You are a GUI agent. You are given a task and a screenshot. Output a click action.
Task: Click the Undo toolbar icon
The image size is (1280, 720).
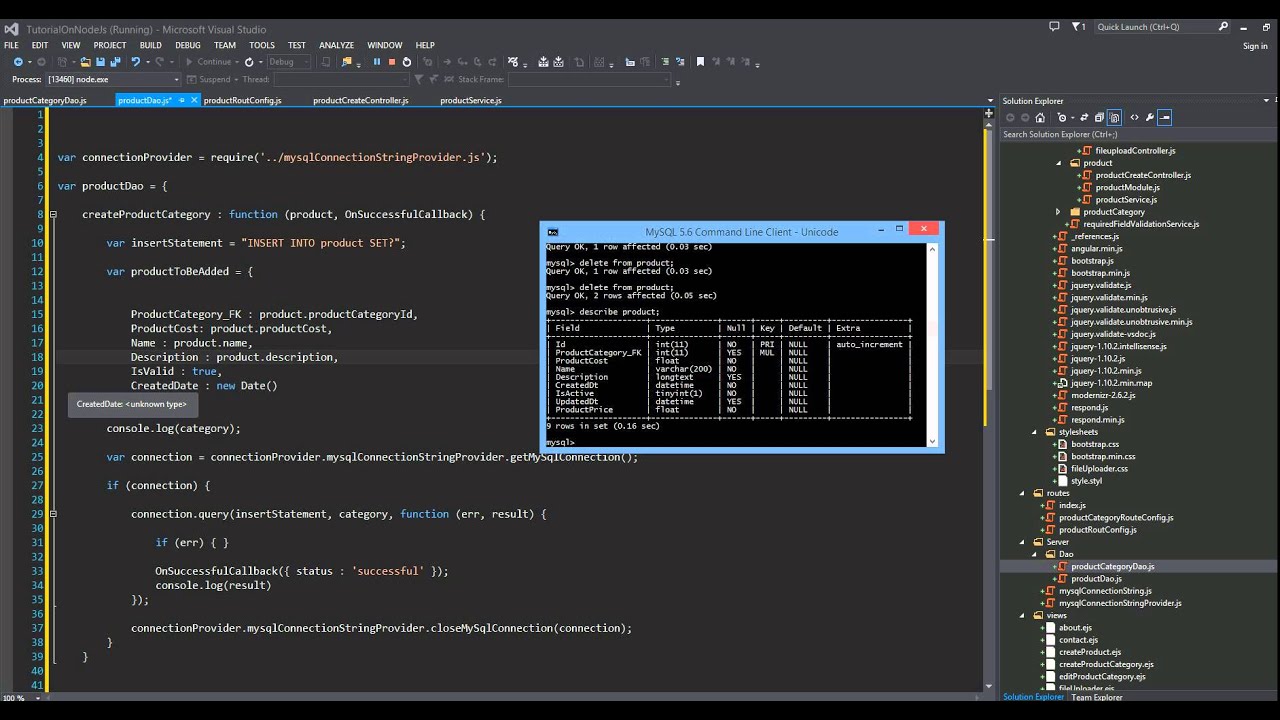click(x=135, y=61)
